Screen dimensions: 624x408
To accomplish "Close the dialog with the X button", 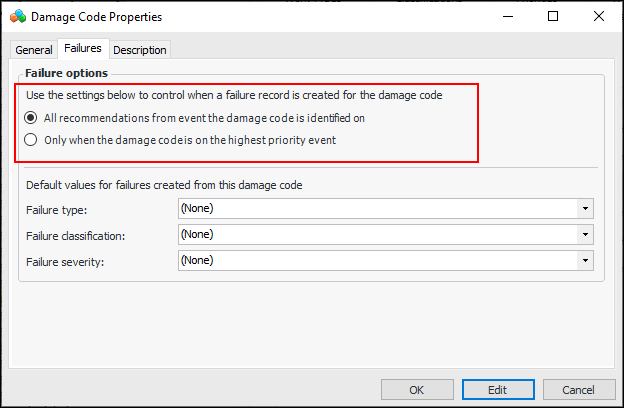I will (x=600, y=17).
